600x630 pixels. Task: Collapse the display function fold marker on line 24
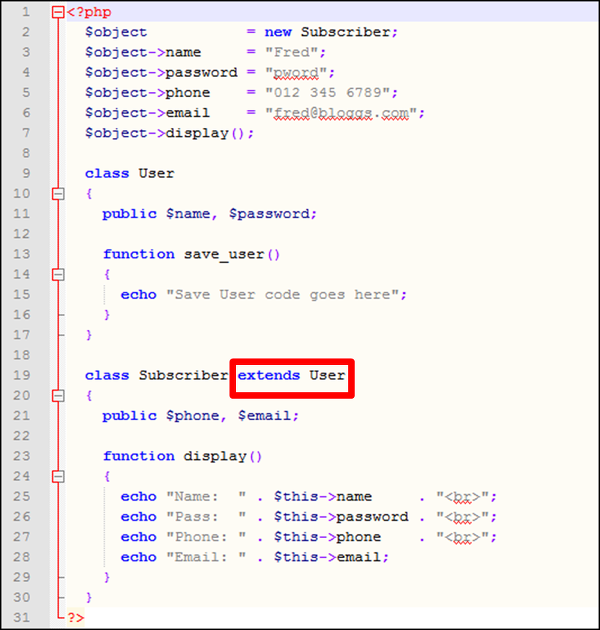coord(58,477)
